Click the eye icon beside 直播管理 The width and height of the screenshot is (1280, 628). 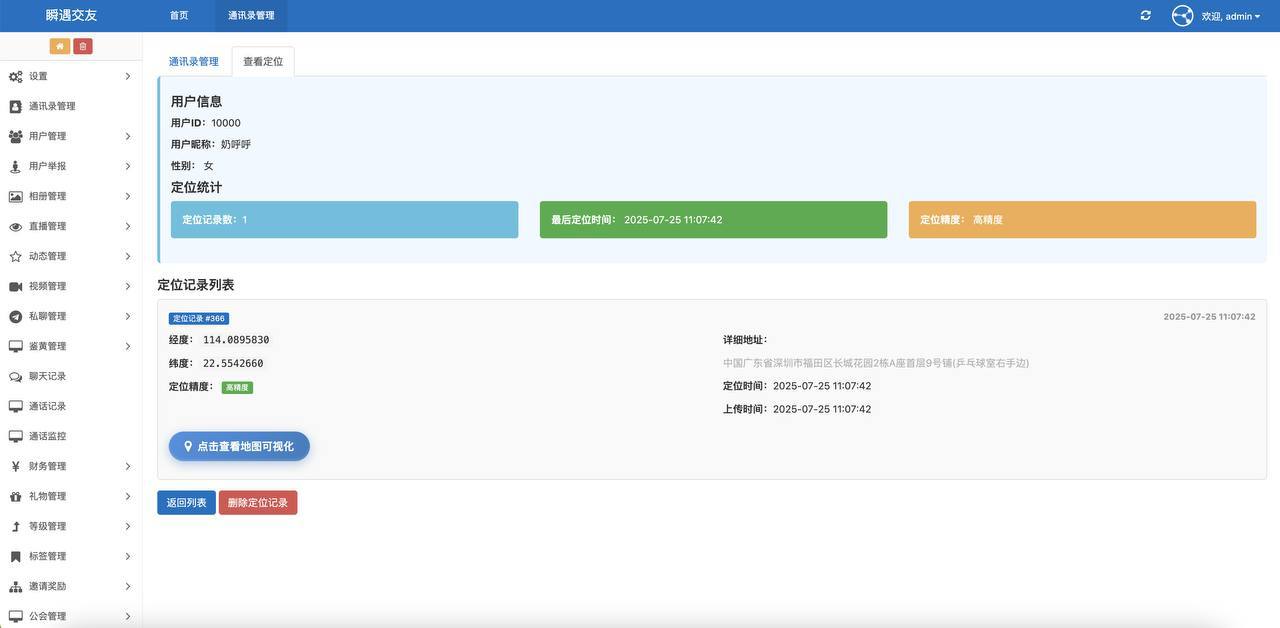click(15, 226)
